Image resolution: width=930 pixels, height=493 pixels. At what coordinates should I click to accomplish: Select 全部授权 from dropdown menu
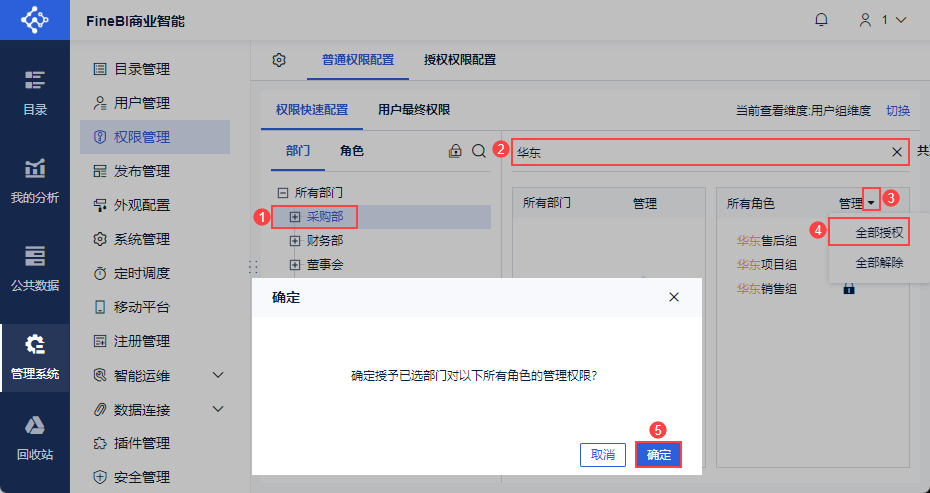coord(878,233)
